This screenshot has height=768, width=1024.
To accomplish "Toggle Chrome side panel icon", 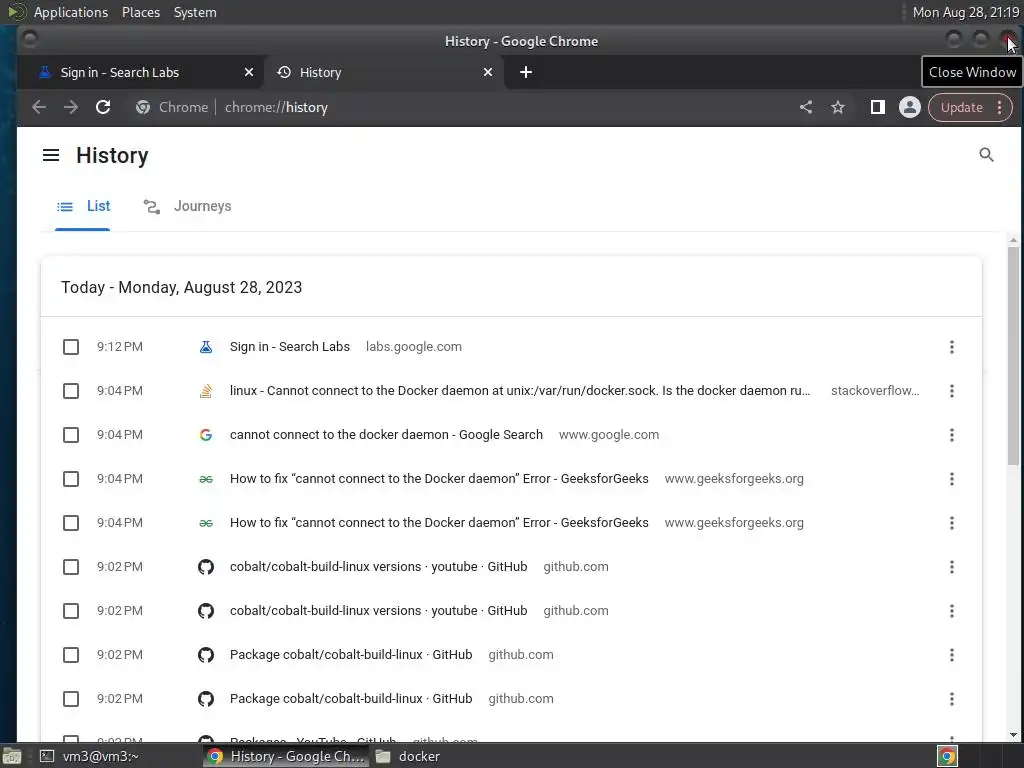I will click(x=877, y=107).
